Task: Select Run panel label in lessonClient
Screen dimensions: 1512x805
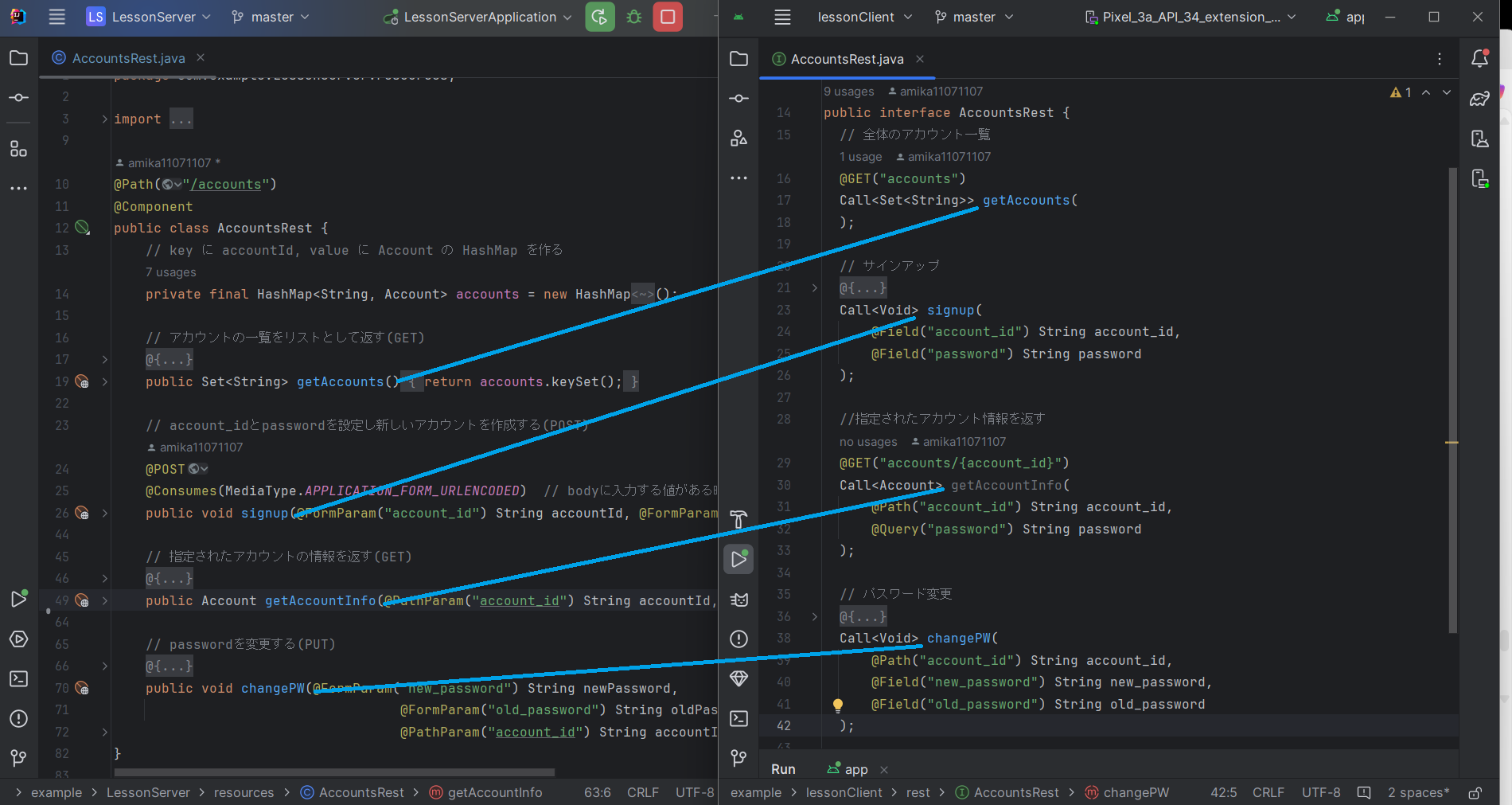Action: click(783, 769)
